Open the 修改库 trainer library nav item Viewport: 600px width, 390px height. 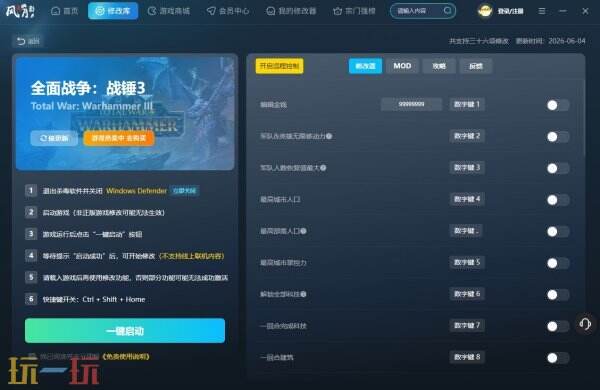click(113, 11)
